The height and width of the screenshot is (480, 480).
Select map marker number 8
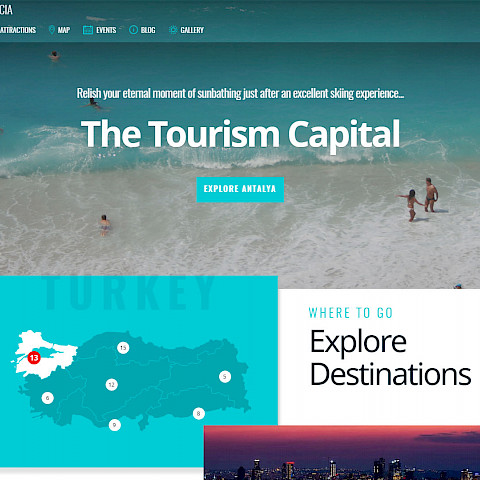(199, 414)
